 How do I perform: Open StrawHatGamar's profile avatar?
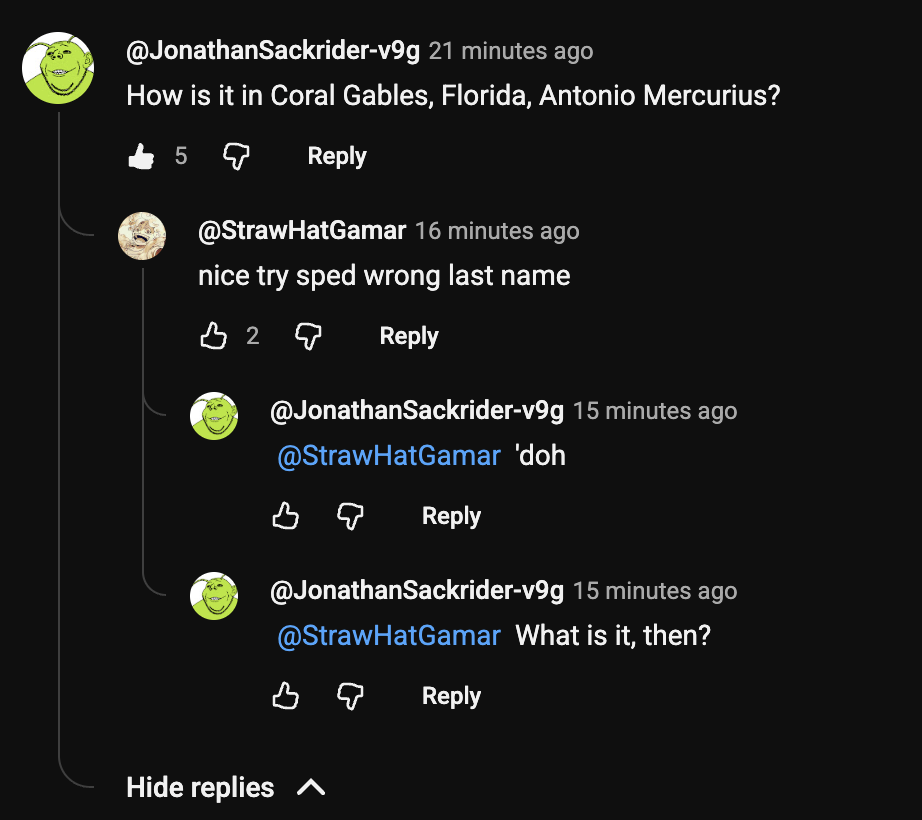(x=142, y=236)
